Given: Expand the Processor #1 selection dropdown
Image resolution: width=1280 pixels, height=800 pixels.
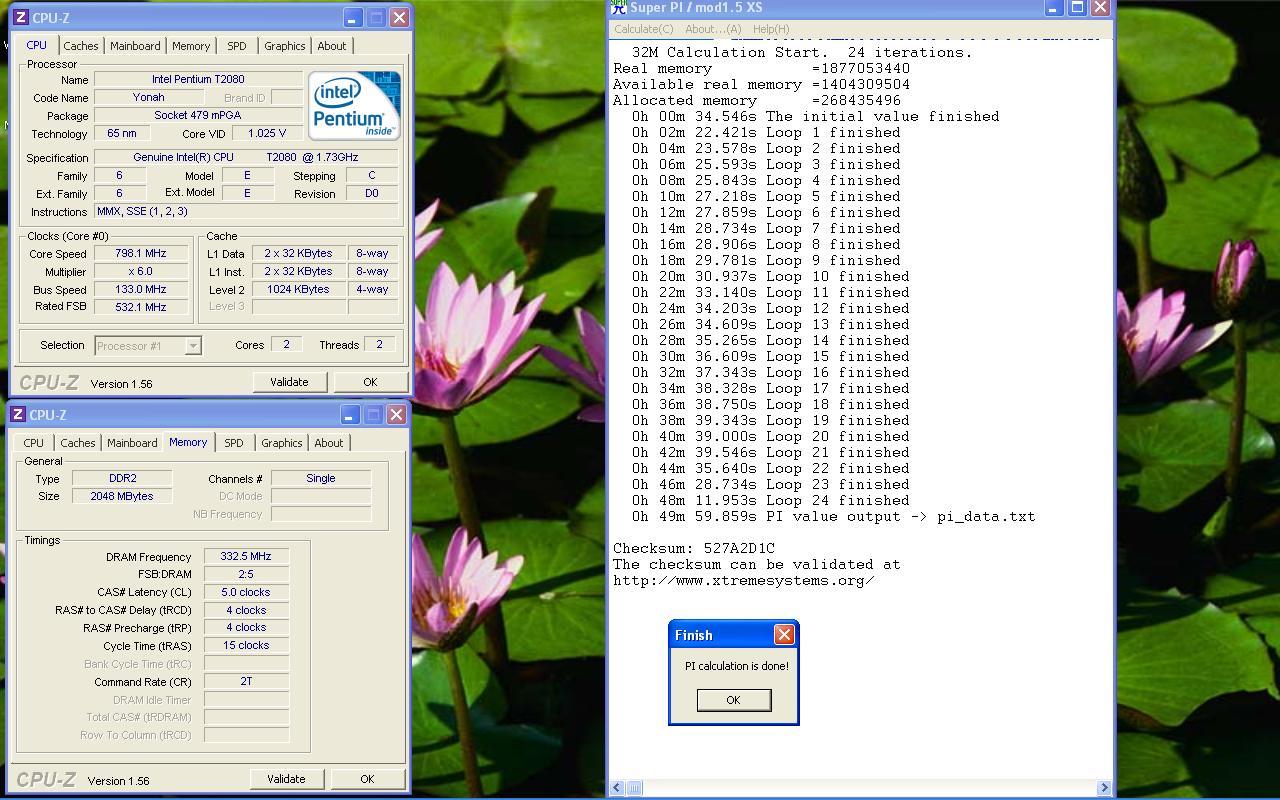Looking at the screenshot, I should [x=193, y=346].
